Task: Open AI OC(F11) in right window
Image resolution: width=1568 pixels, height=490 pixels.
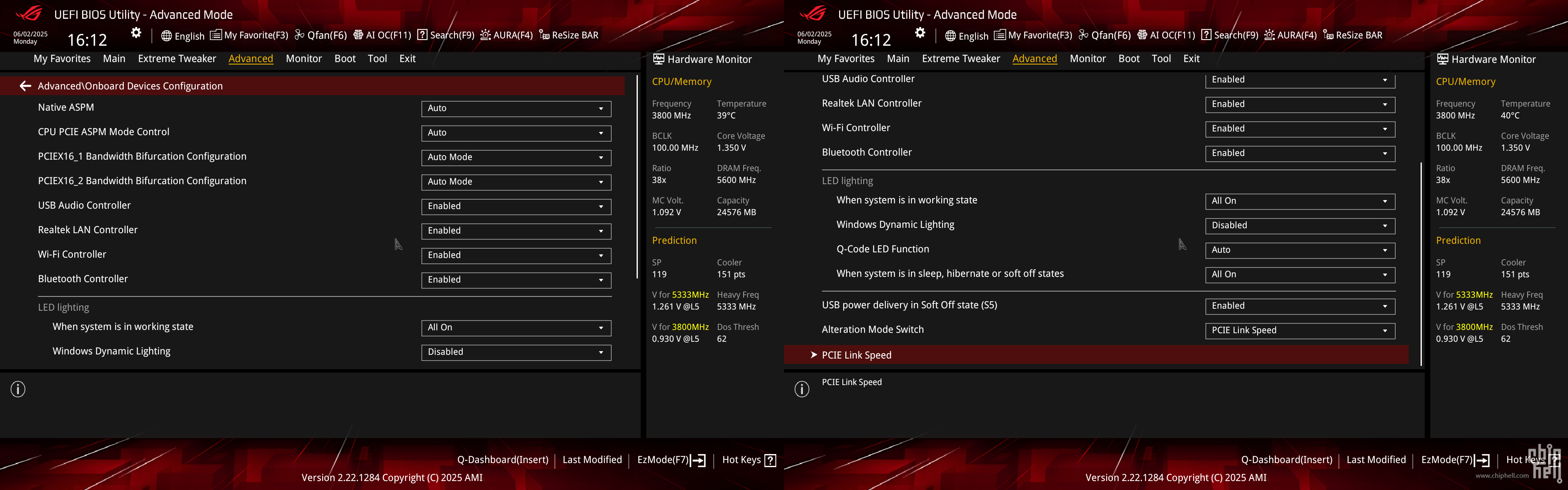Action: [1166, 35]
